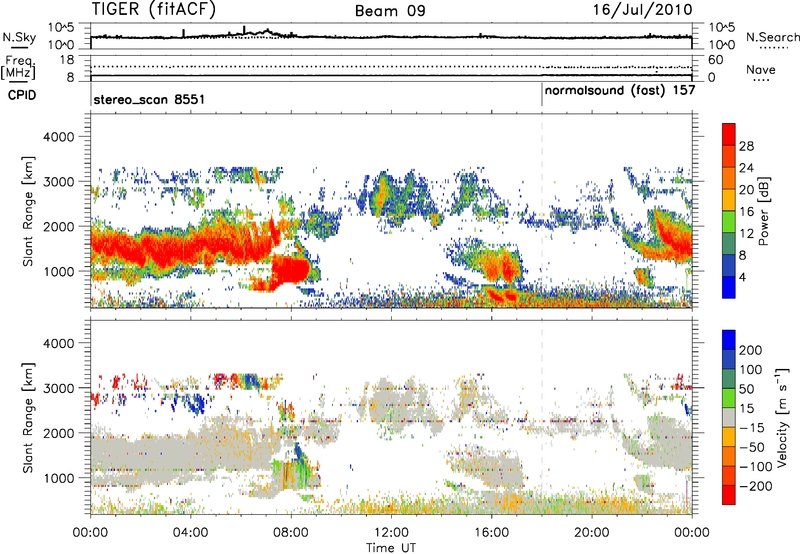This screenshot has height=554, width=800.
Task: Click the 'CPID' row label
Action: [x=22, y=95]
